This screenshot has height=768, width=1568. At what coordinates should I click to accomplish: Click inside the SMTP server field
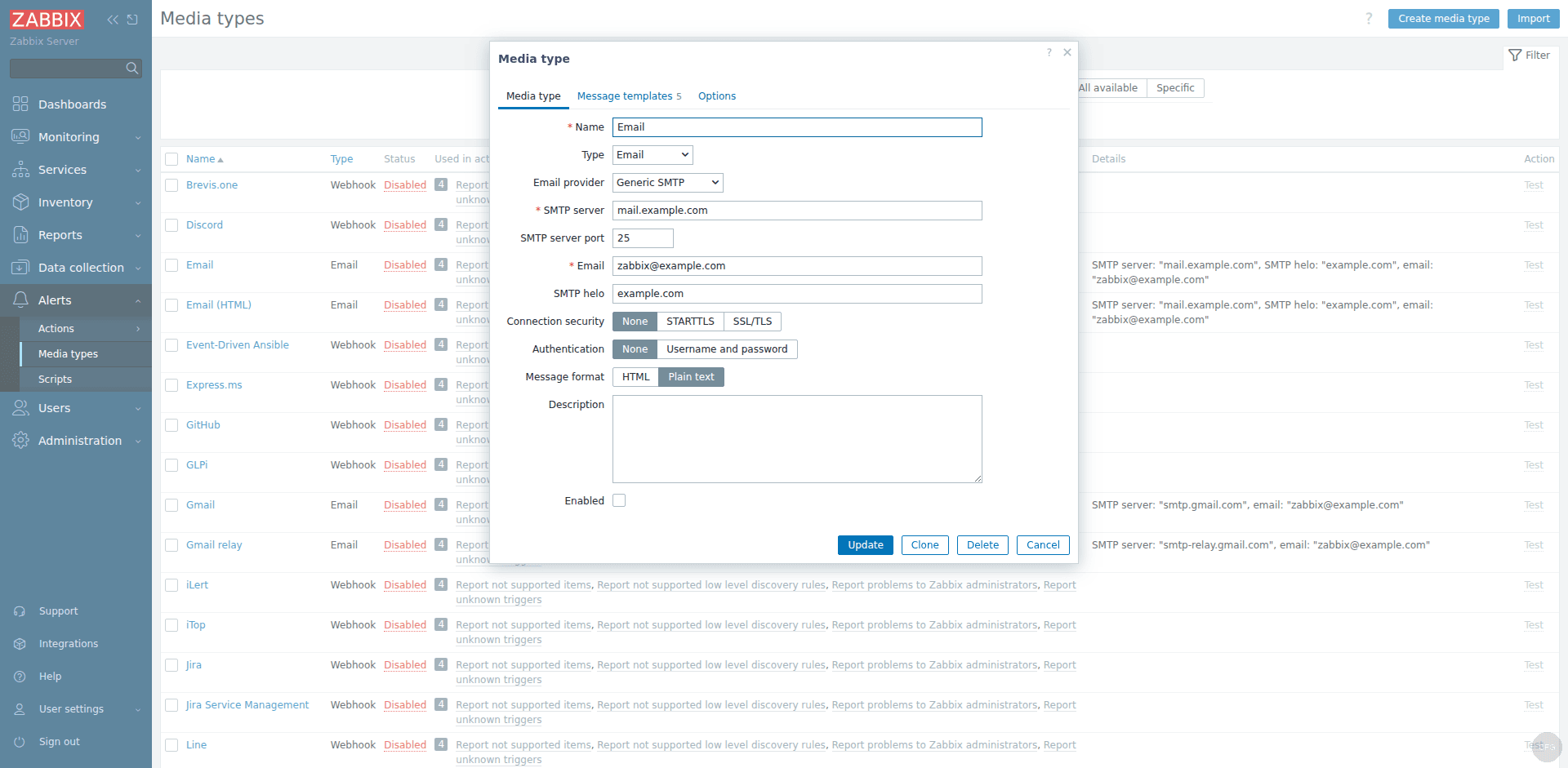click(x=797, y=211)
